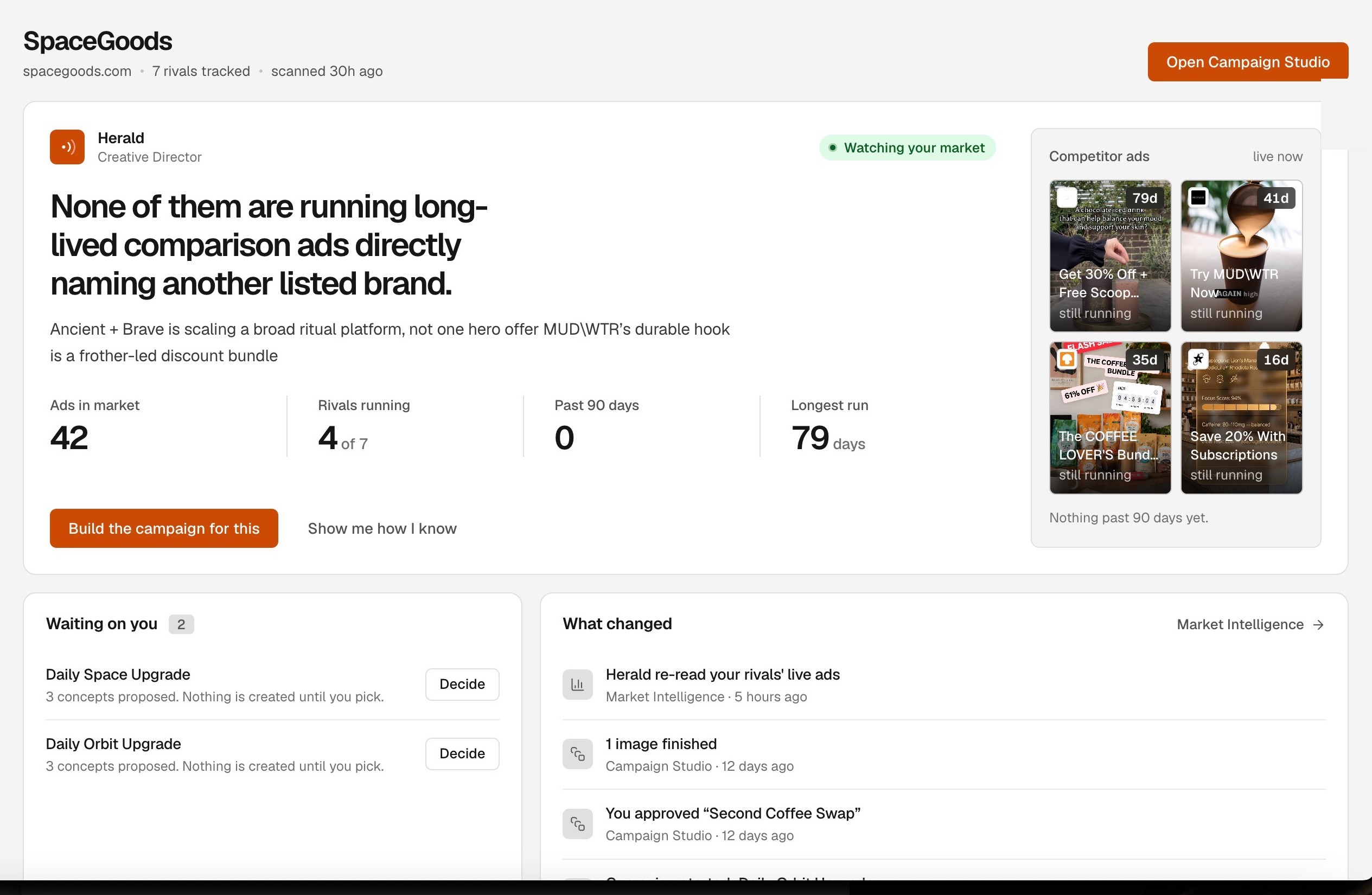Click the What changed heading
Viewport: 1372px width, 895px height.
617,624
